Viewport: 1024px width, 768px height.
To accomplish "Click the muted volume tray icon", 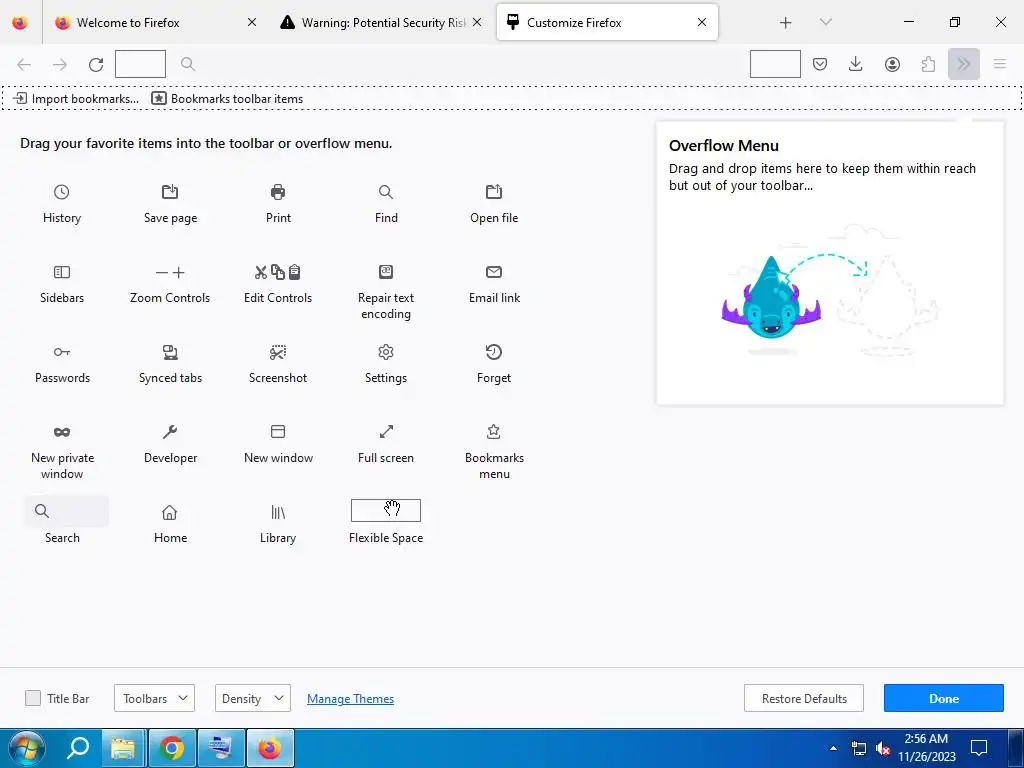I will [883, 748].
